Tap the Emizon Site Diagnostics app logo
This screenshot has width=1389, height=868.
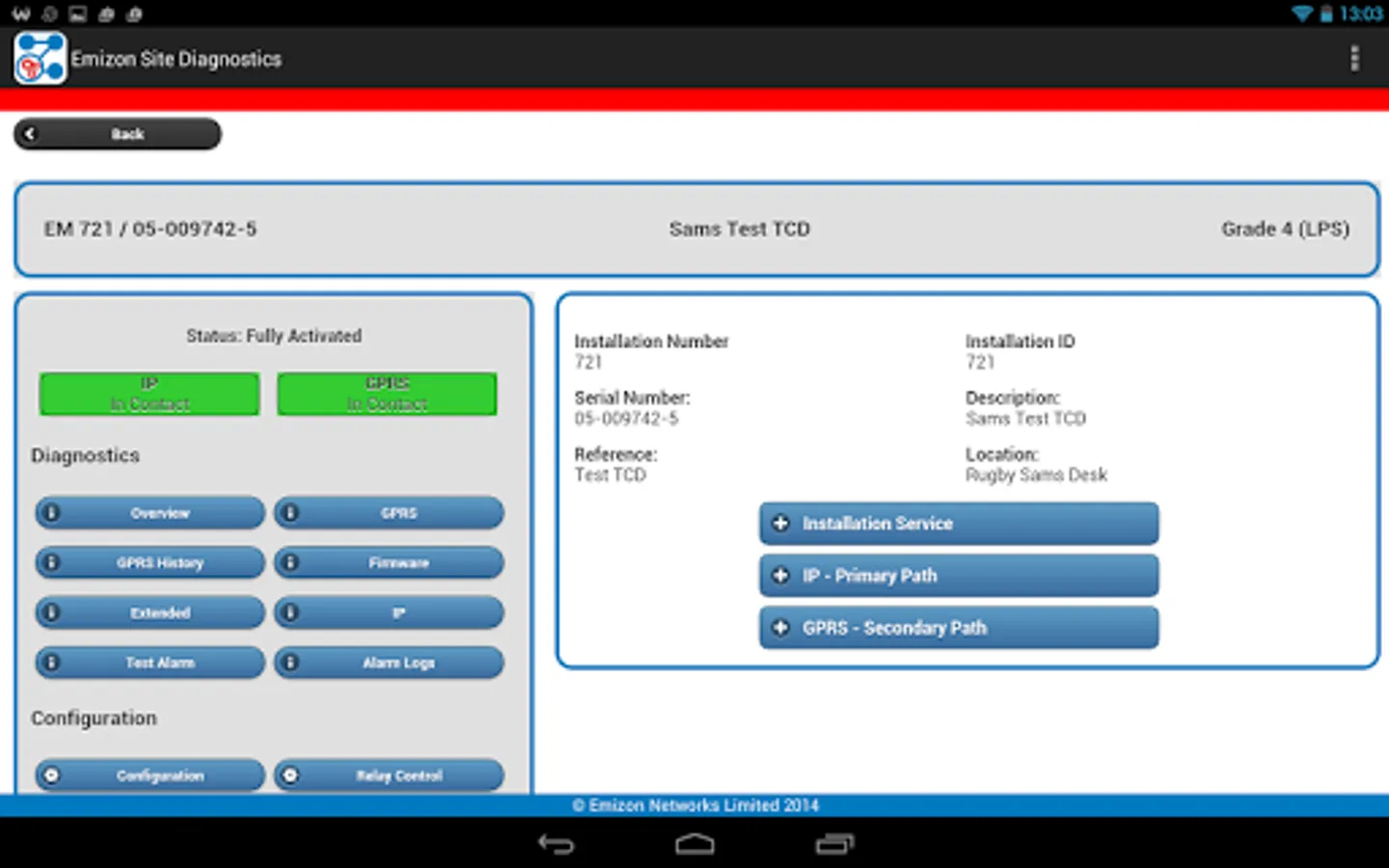(x=41, y=58)
